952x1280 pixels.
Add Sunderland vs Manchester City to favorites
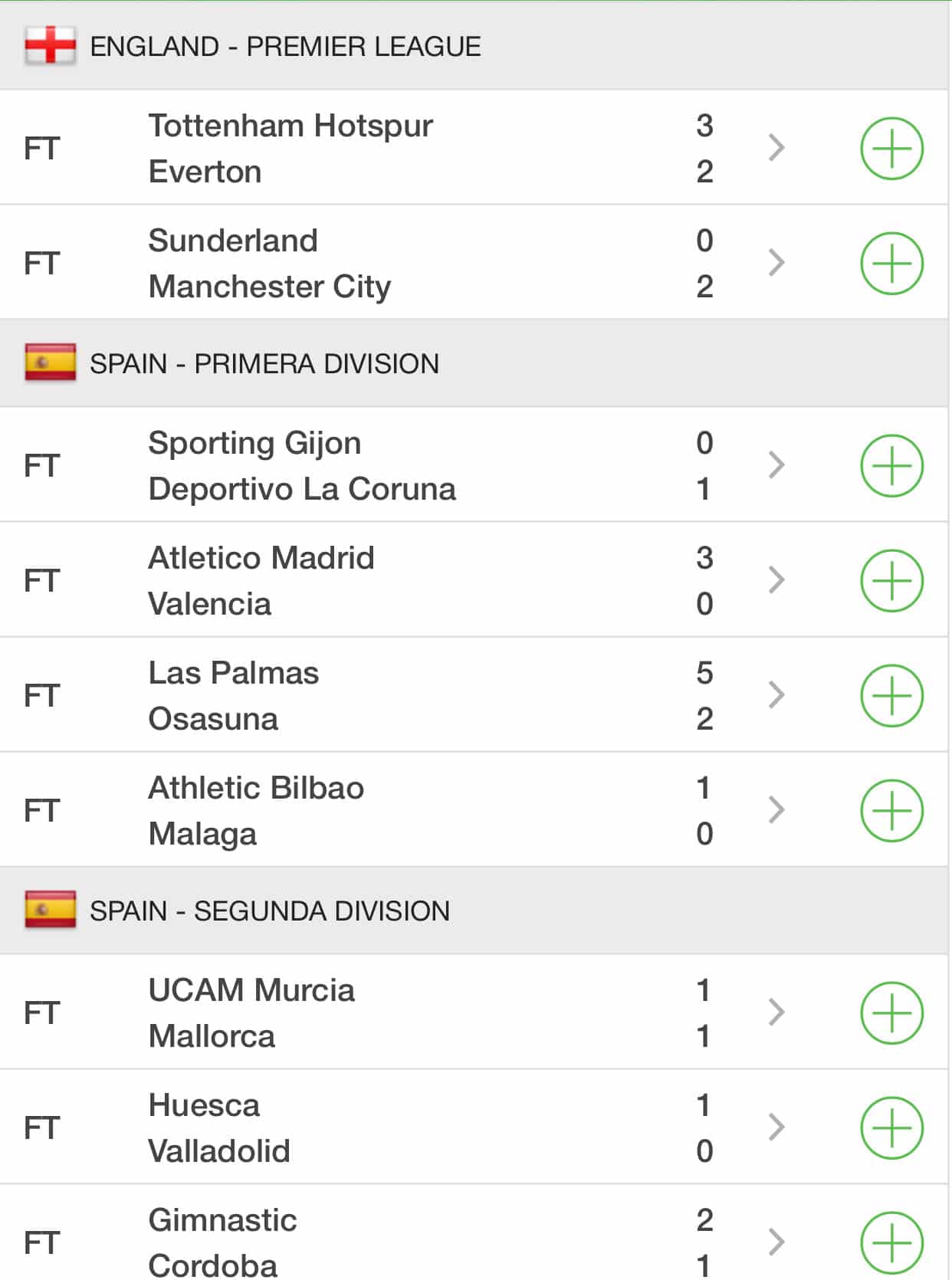tap(891, 264)
